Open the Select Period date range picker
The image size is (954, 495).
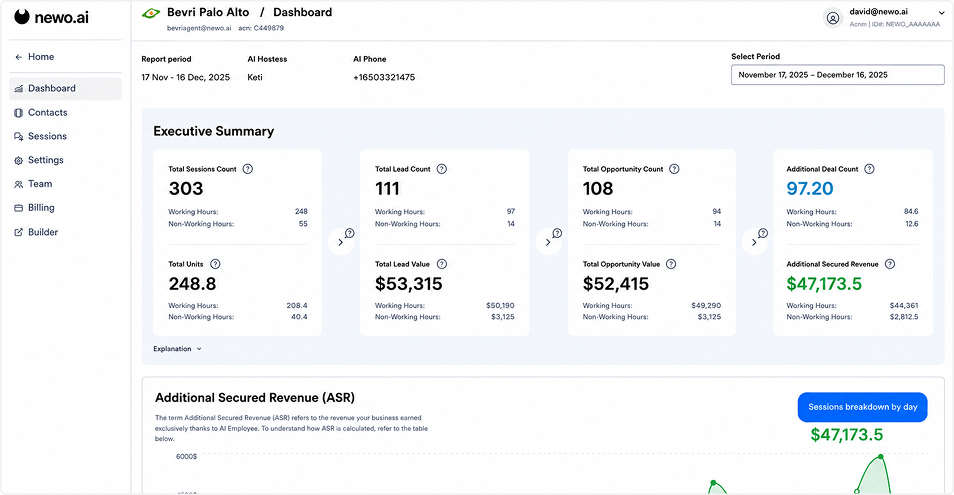click(837, 75)
